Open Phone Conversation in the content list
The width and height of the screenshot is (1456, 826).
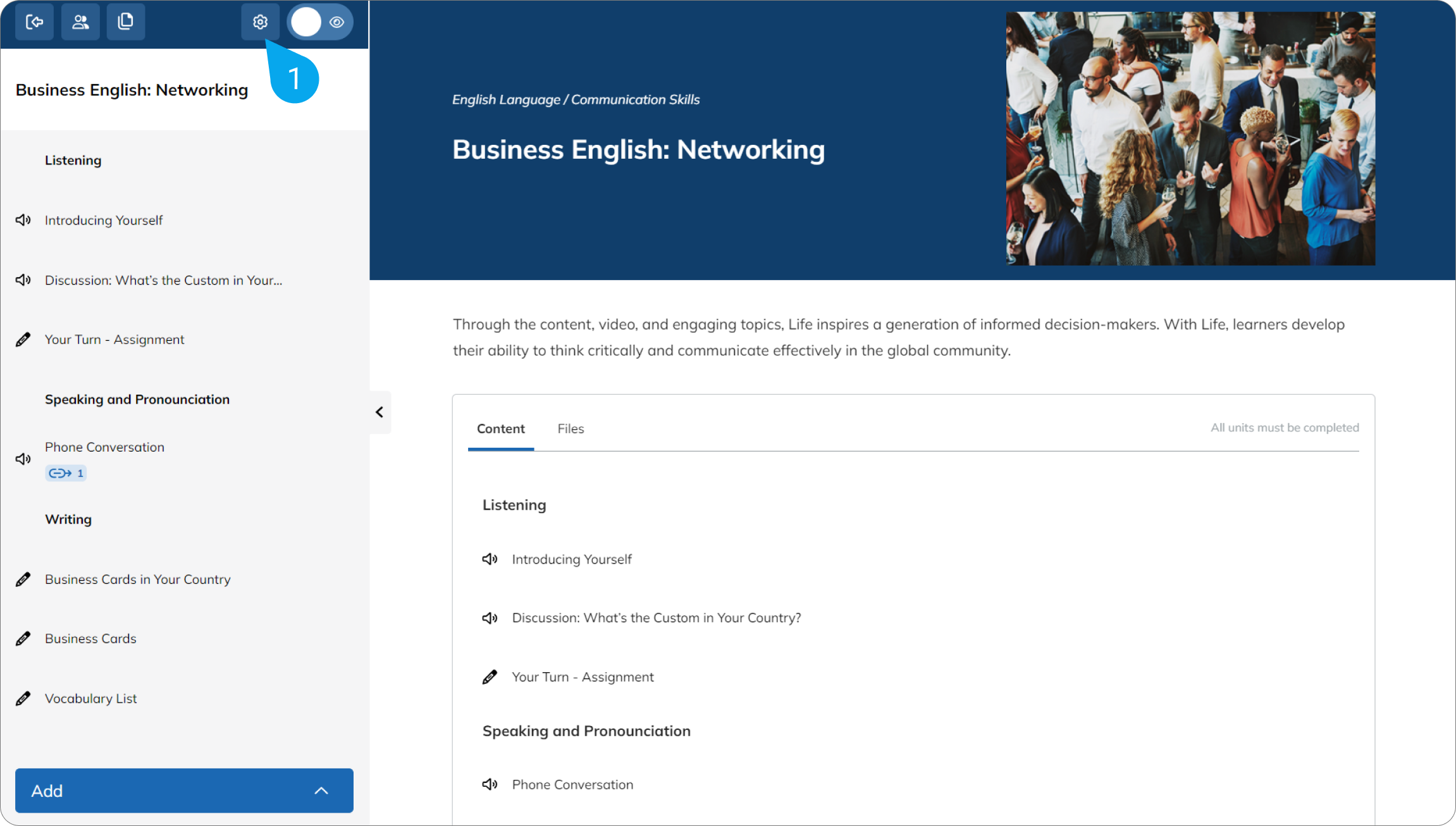(572, 785)
